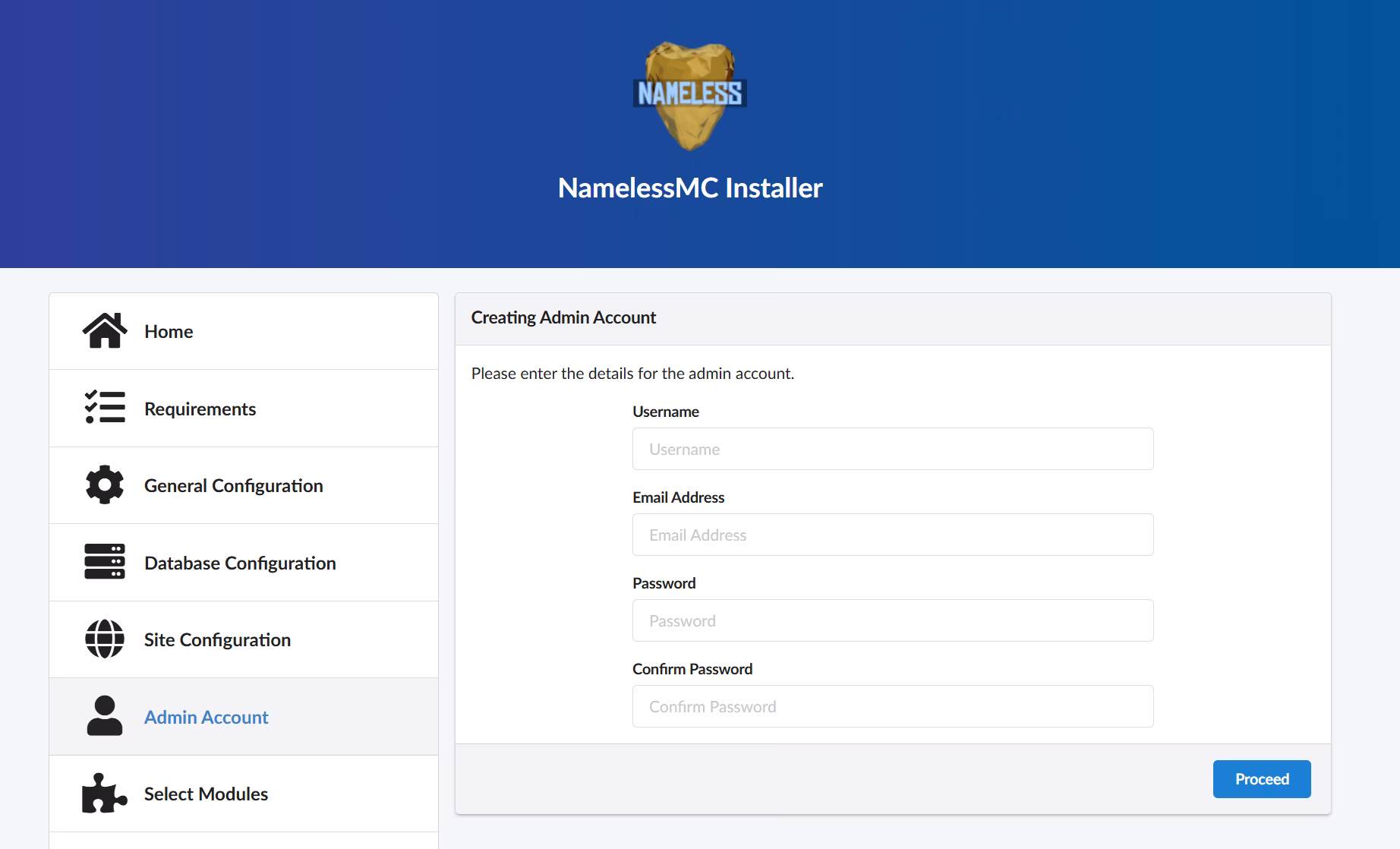Click the Database Configuration server icon
Image resolution: width=1400 pixels, height=849 pixels.
click(105, 562)
